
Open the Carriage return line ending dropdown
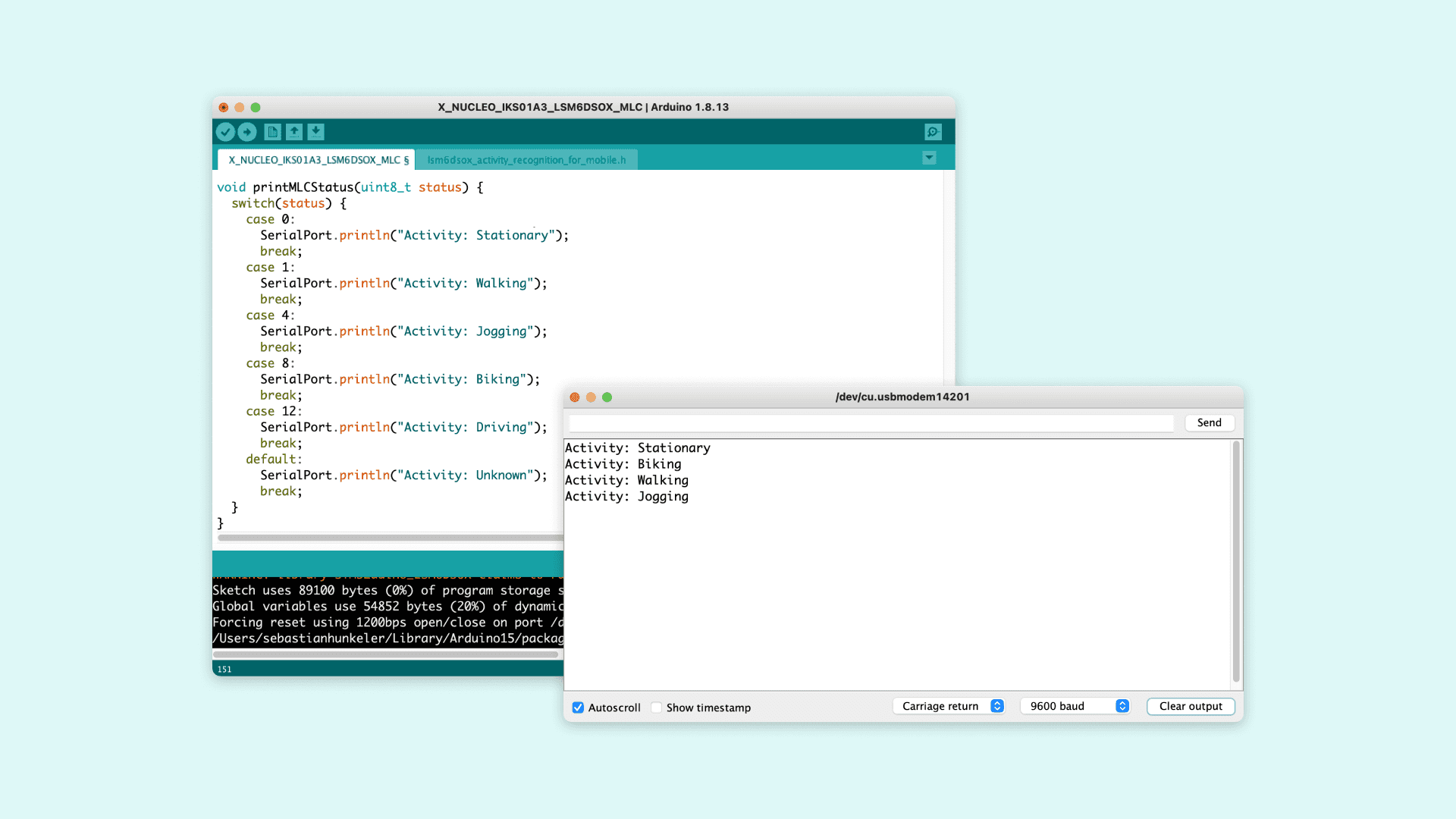coord(949,706)
